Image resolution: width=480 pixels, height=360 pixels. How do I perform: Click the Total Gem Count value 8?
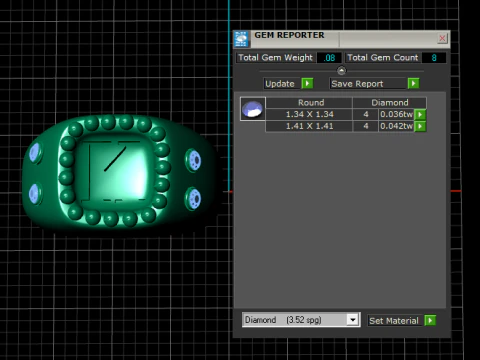point(434,58)
